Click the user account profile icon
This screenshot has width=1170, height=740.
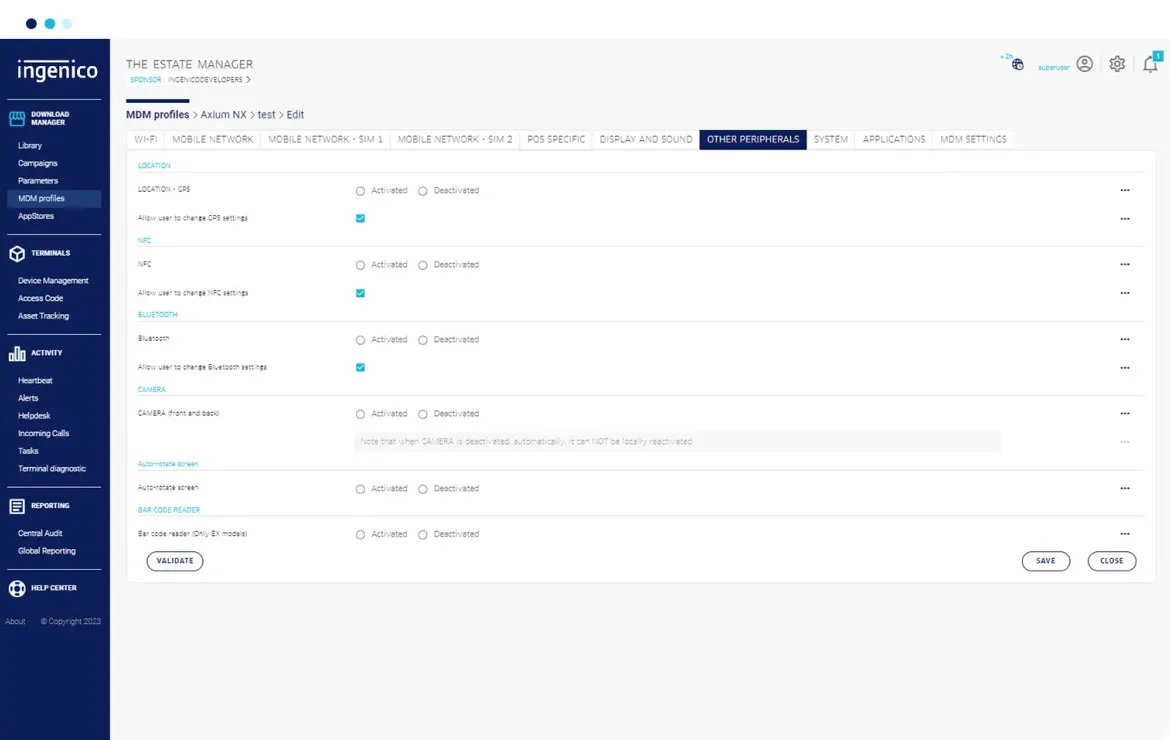1084,64
